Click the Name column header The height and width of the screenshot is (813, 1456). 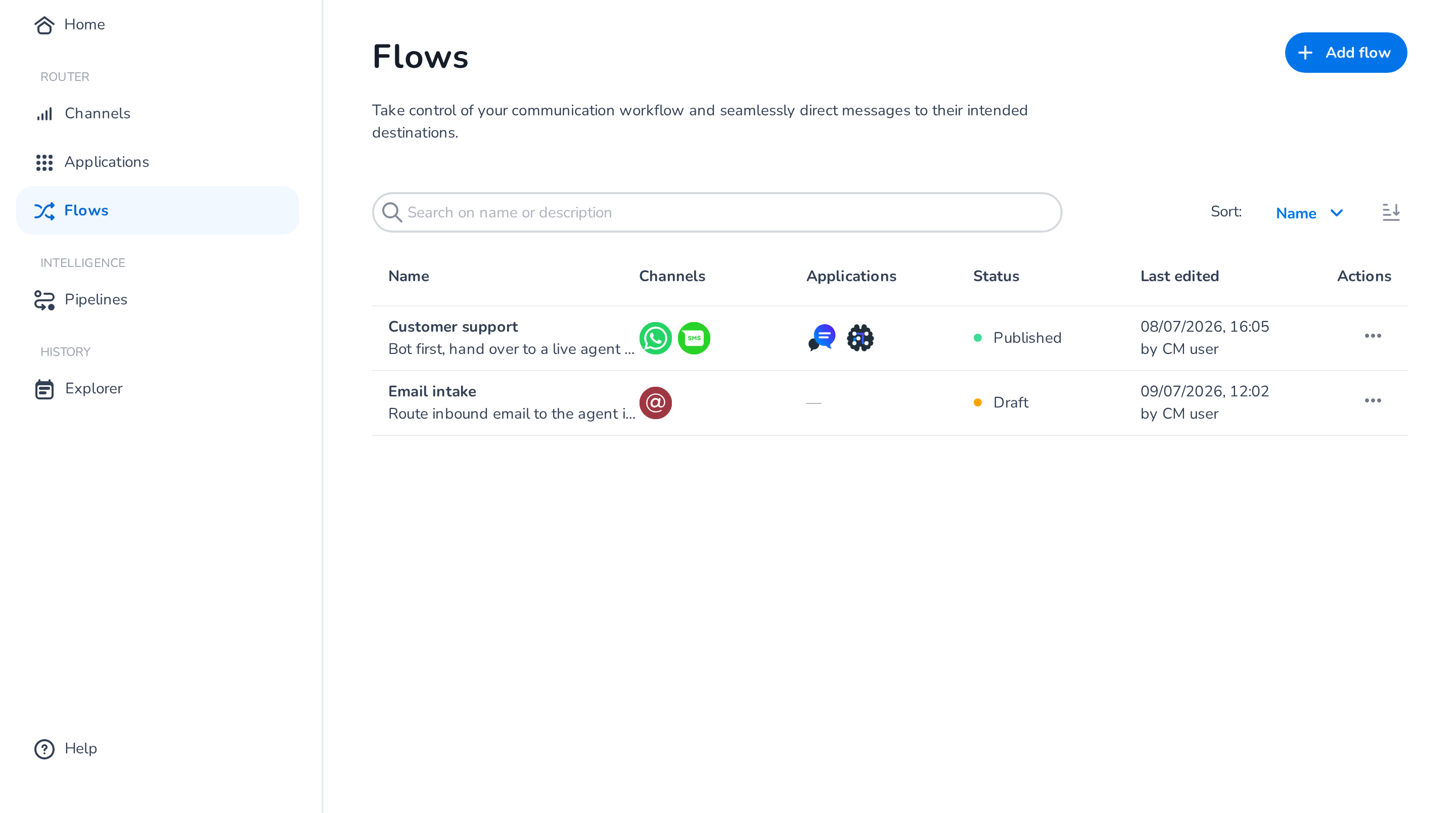point(408,277)
